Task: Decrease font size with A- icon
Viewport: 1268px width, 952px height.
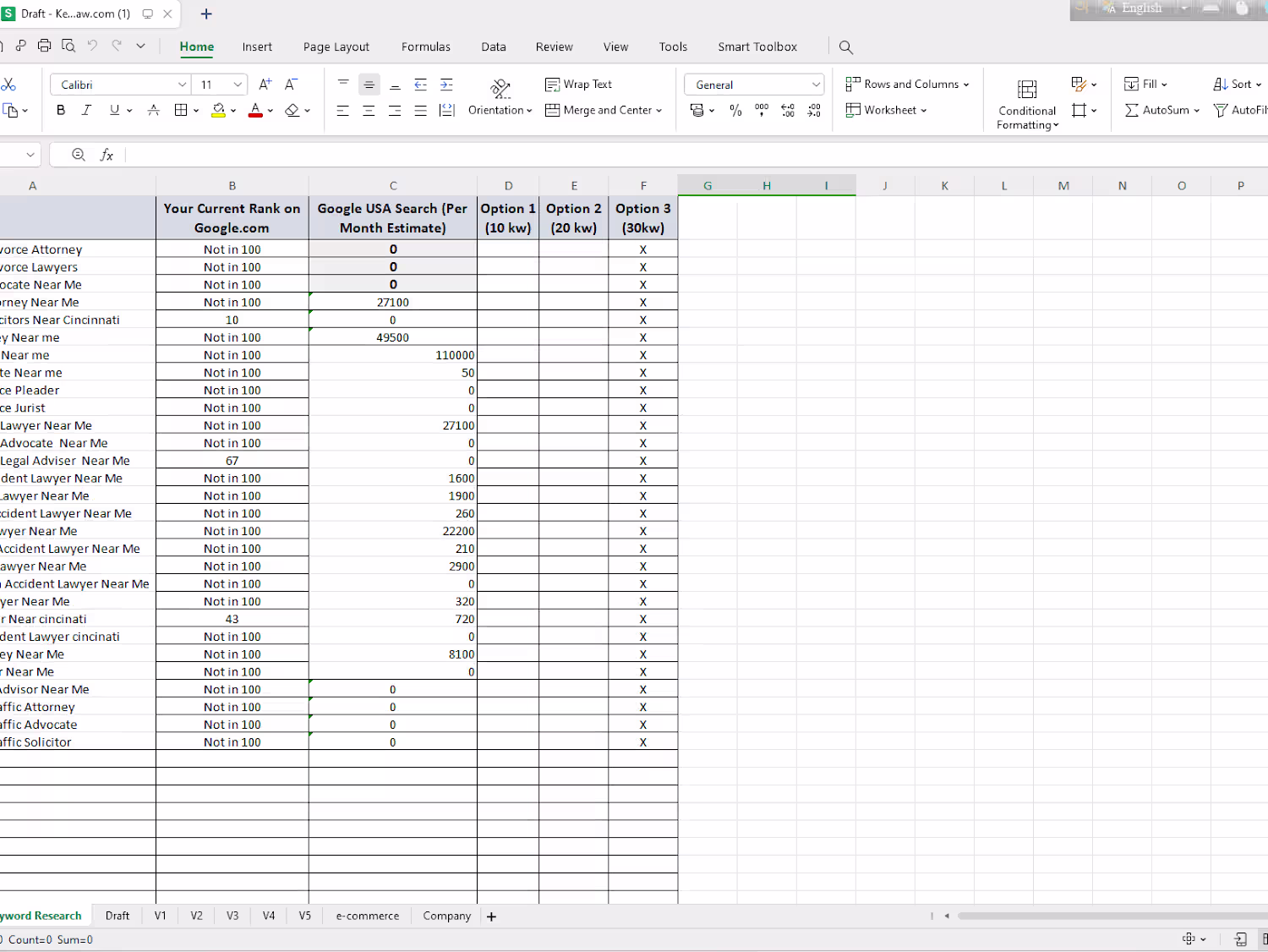Action: point(291,85)
